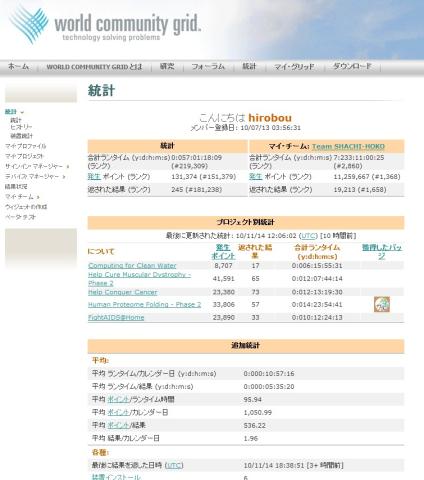Click the Human Proteome Folding badge icon

382,304
